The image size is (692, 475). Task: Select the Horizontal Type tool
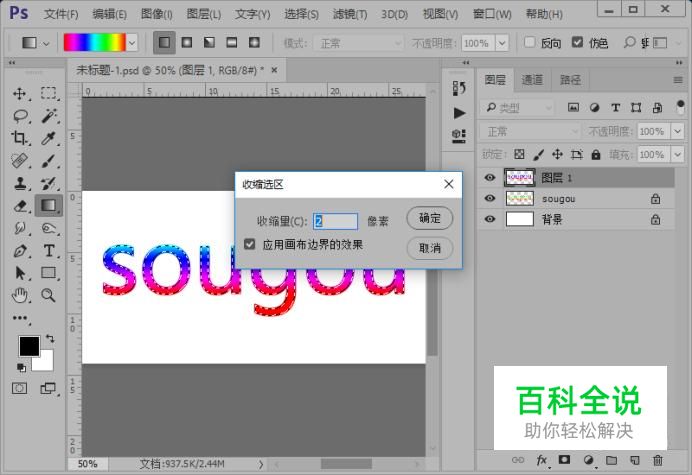tap(48, 251)
